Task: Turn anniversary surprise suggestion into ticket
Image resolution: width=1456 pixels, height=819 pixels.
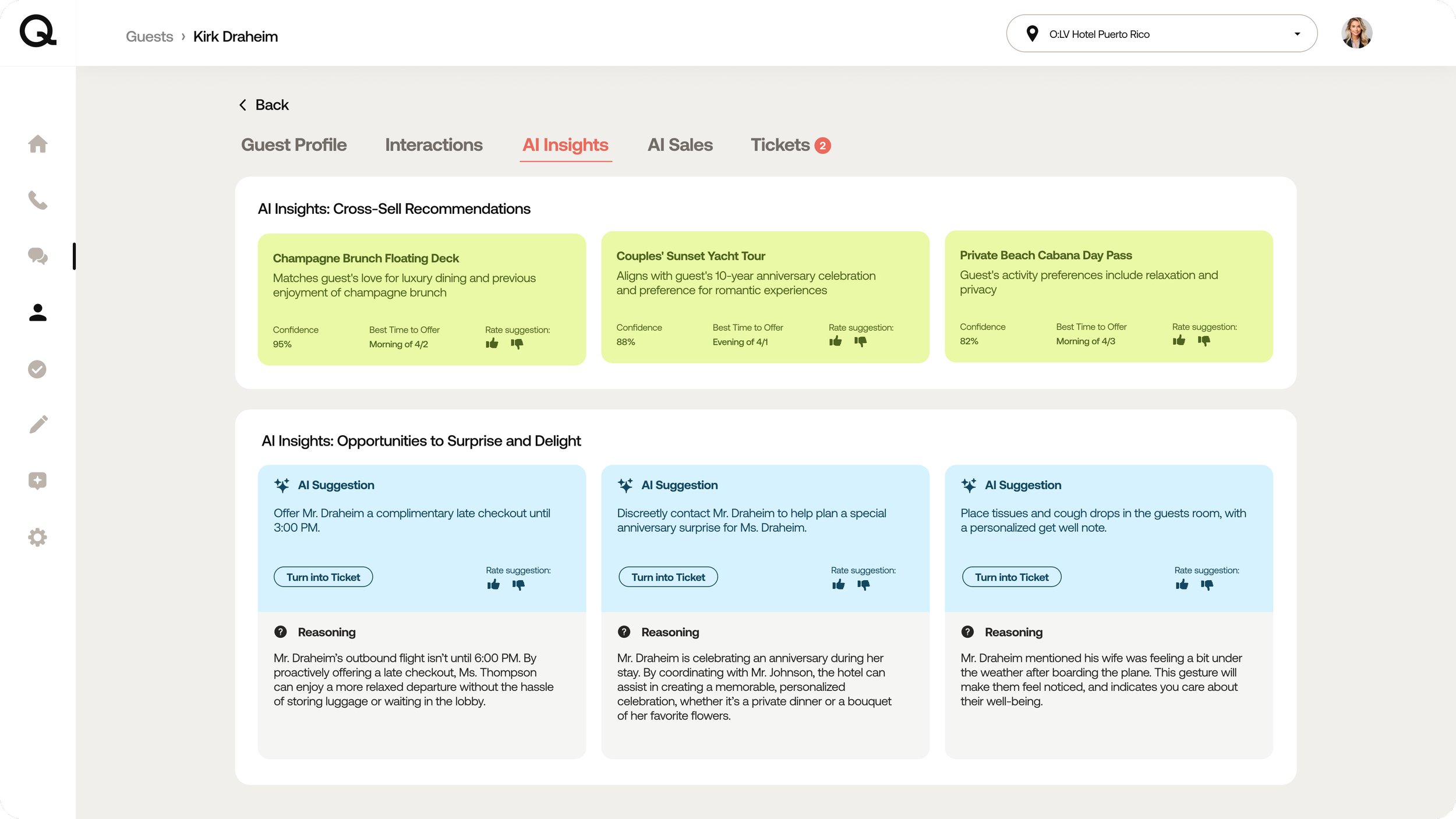Action: point(668,577)
